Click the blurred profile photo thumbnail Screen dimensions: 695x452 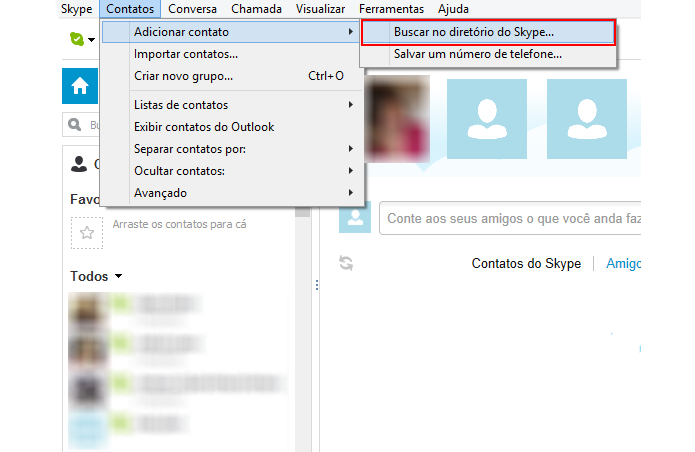[x=397, y=119]
